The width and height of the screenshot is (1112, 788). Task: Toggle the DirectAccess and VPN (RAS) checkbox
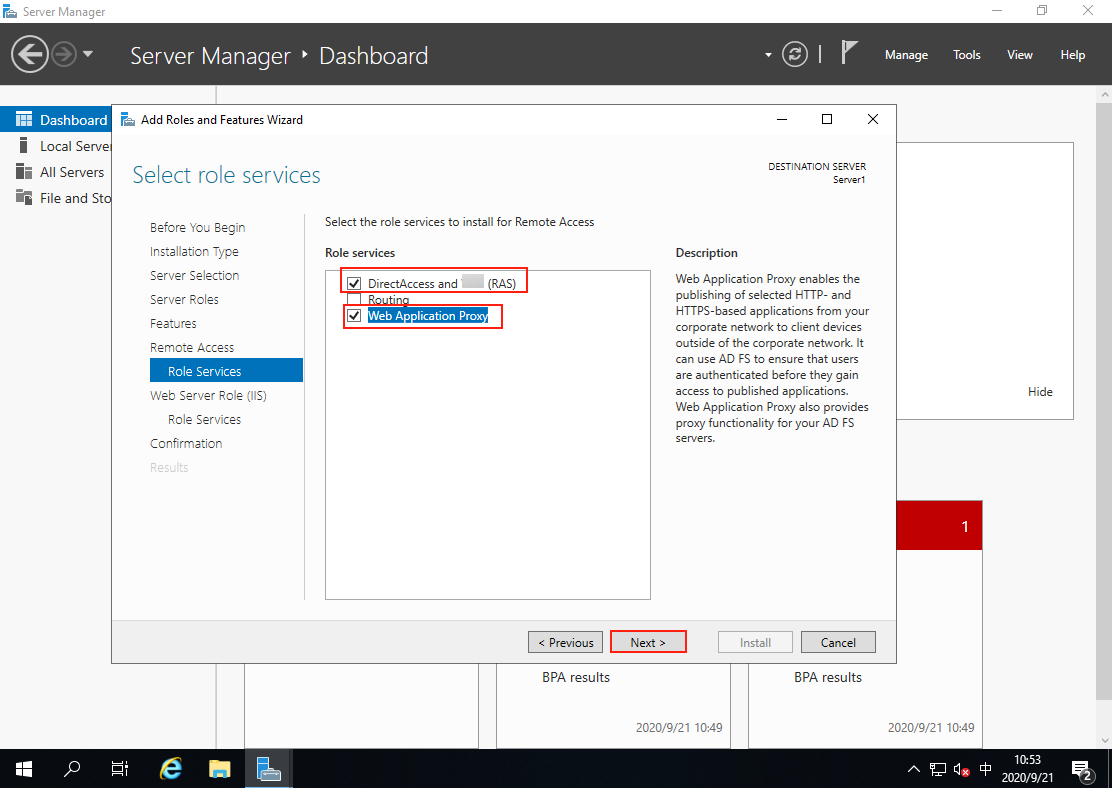(354, 284)
